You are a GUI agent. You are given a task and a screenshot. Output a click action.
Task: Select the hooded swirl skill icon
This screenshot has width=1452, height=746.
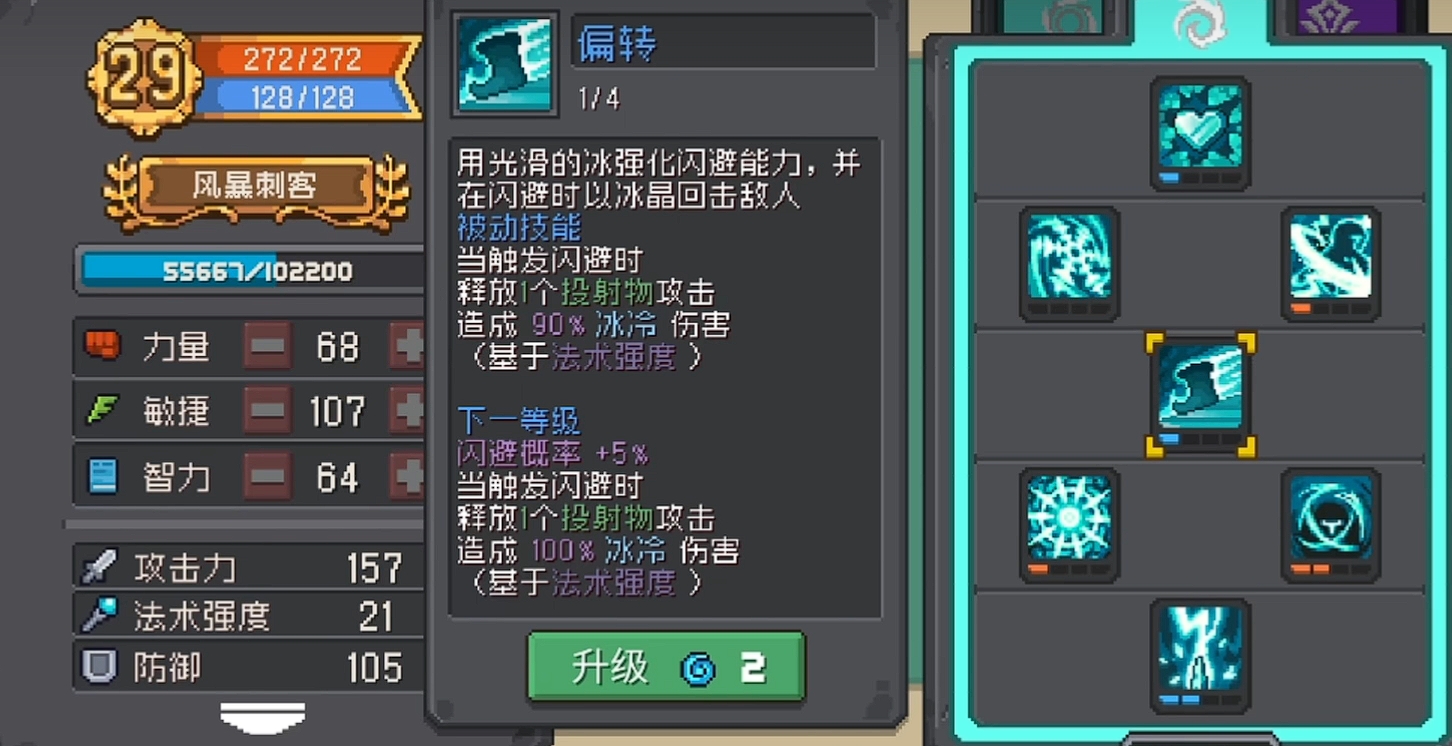click(1330, 525)
